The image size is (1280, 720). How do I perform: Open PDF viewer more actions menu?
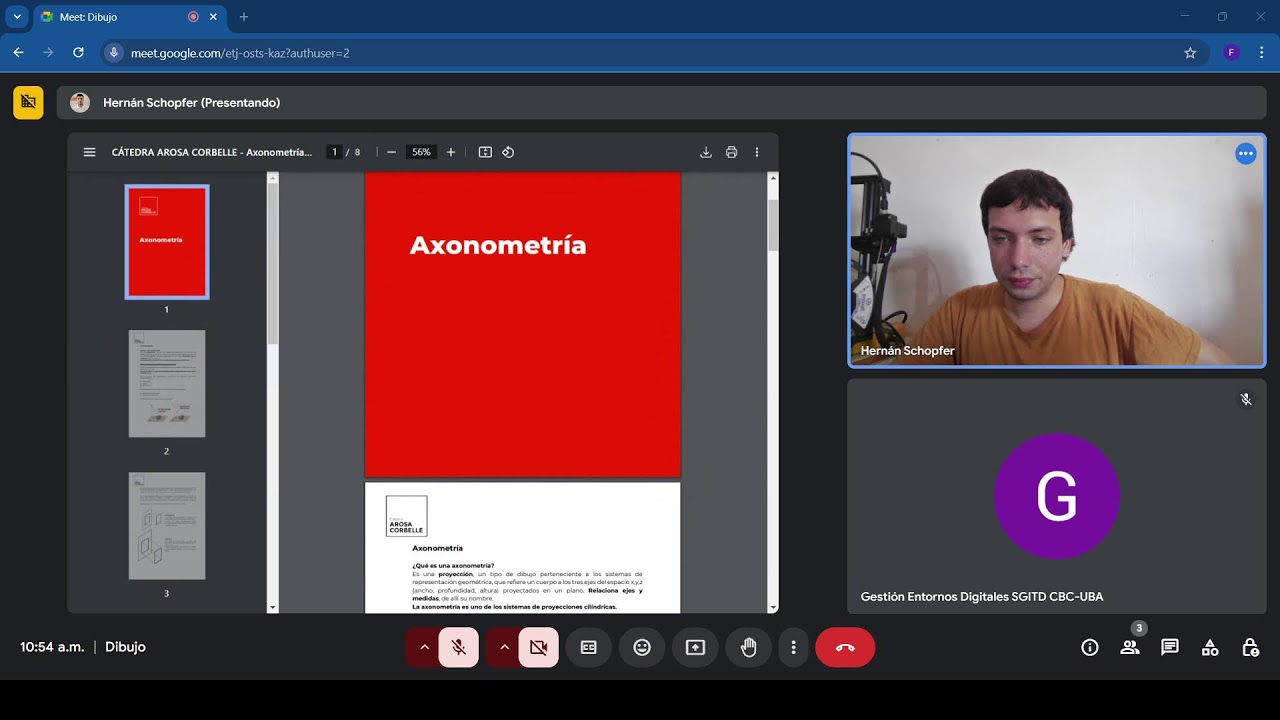coord(757,152)
